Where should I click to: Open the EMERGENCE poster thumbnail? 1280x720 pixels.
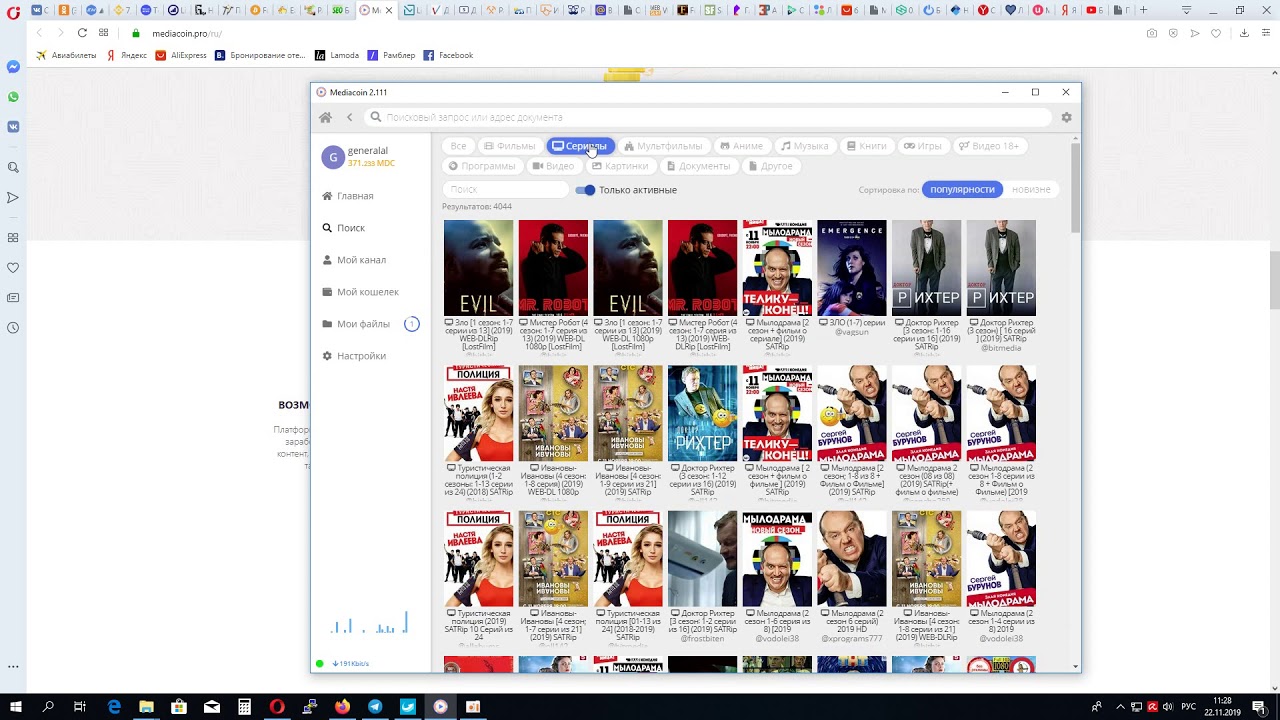click(x=851, y=268)
